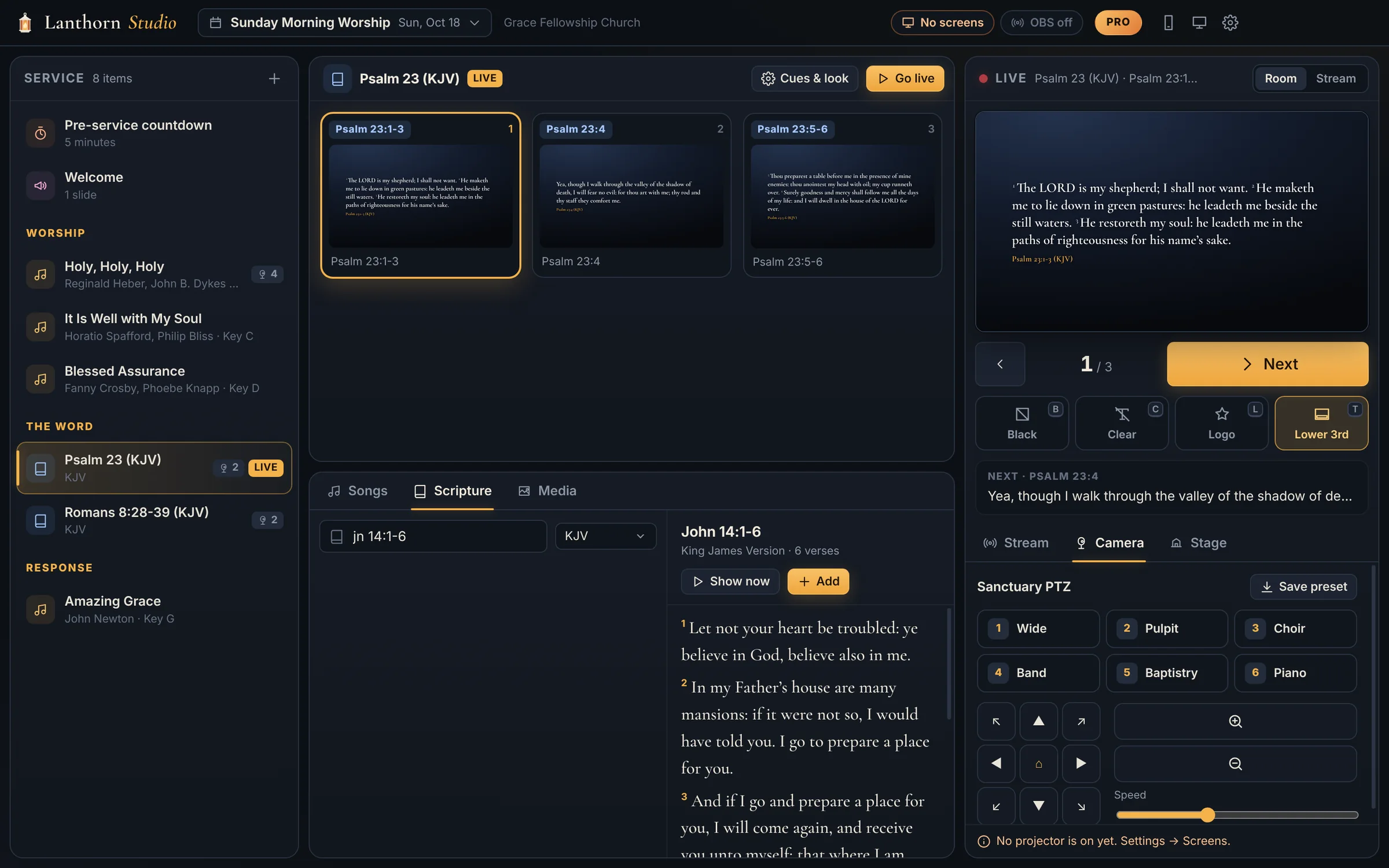The height and width of the screenshot is (868, 1389).
Task: Select the Psalm 23:5-6 slide thumbnail
Action: point(843,195)
